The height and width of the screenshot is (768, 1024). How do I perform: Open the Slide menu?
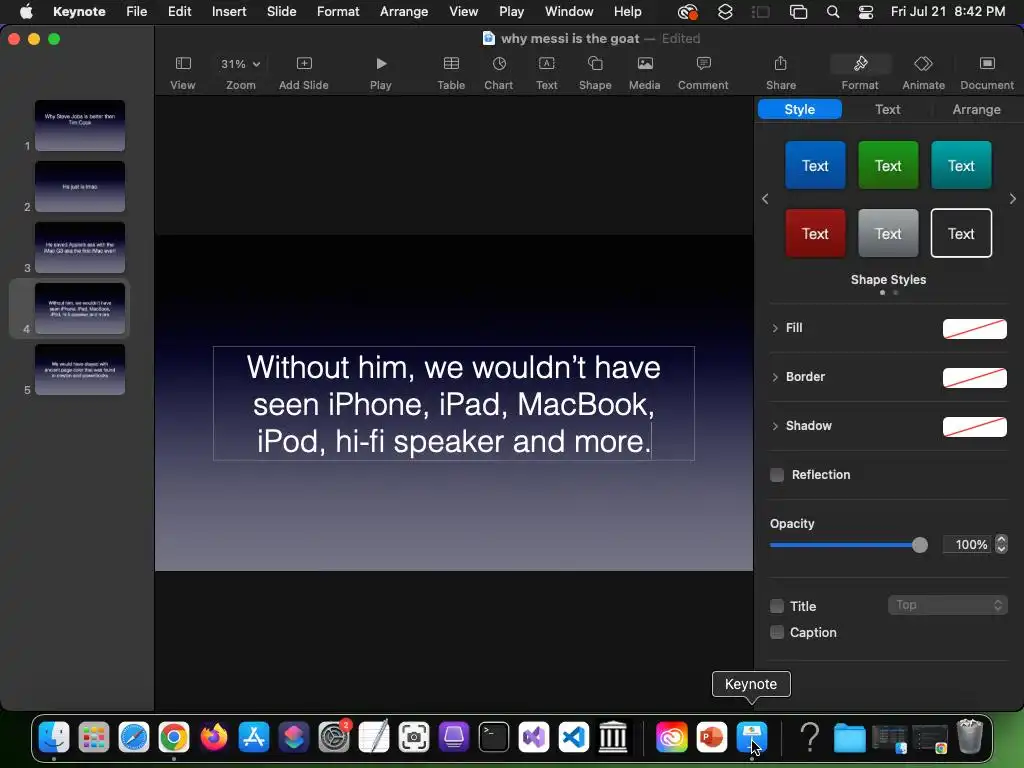click(x=281, y=12)
